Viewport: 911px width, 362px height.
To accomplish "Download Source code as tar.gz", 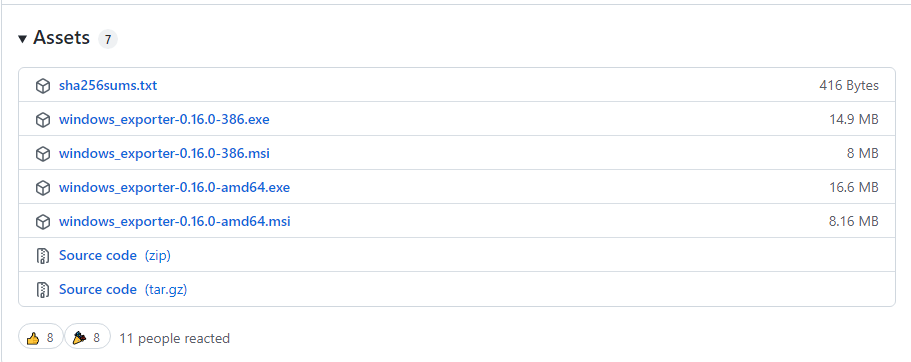I will click(x=123, y=289).
